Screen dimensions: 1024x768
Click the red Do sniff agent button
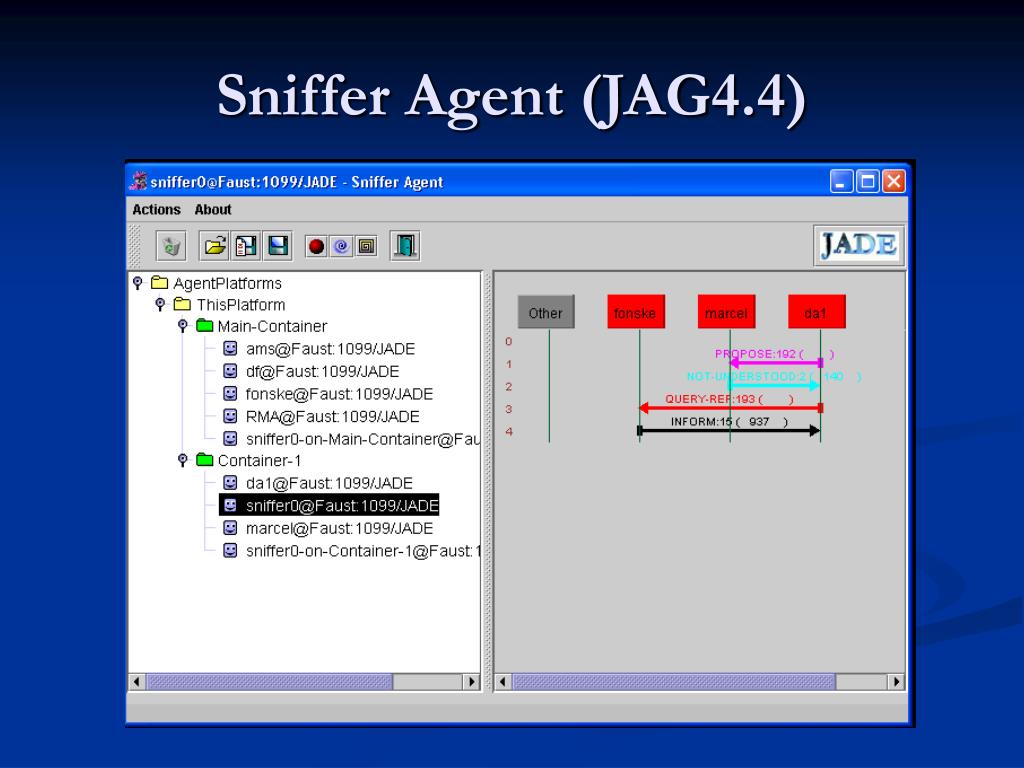click(x=316, y=246)
